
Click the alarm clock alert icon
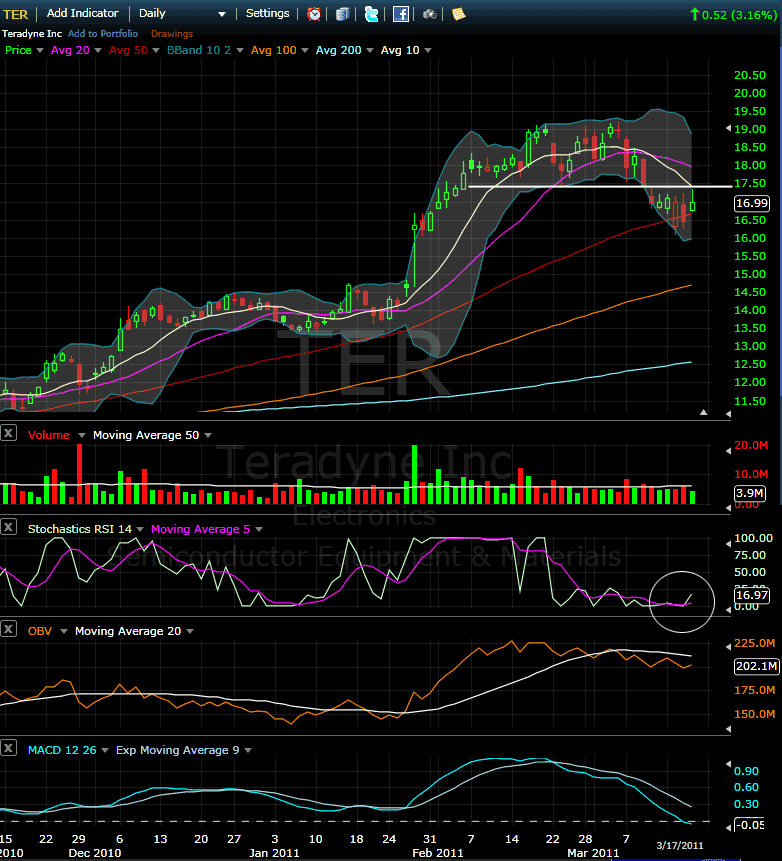pos(314,14)
